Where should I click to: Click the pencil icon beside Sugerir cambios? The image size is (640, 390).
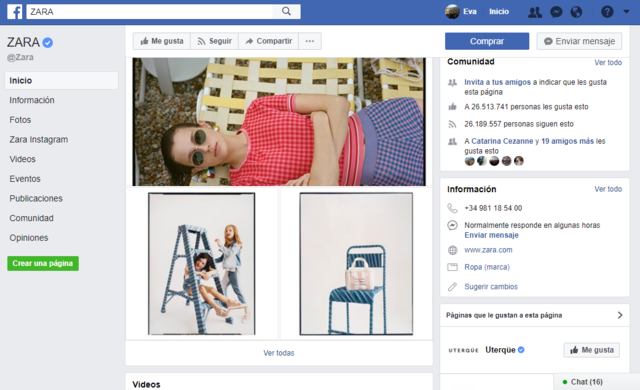tap(452, 287)
